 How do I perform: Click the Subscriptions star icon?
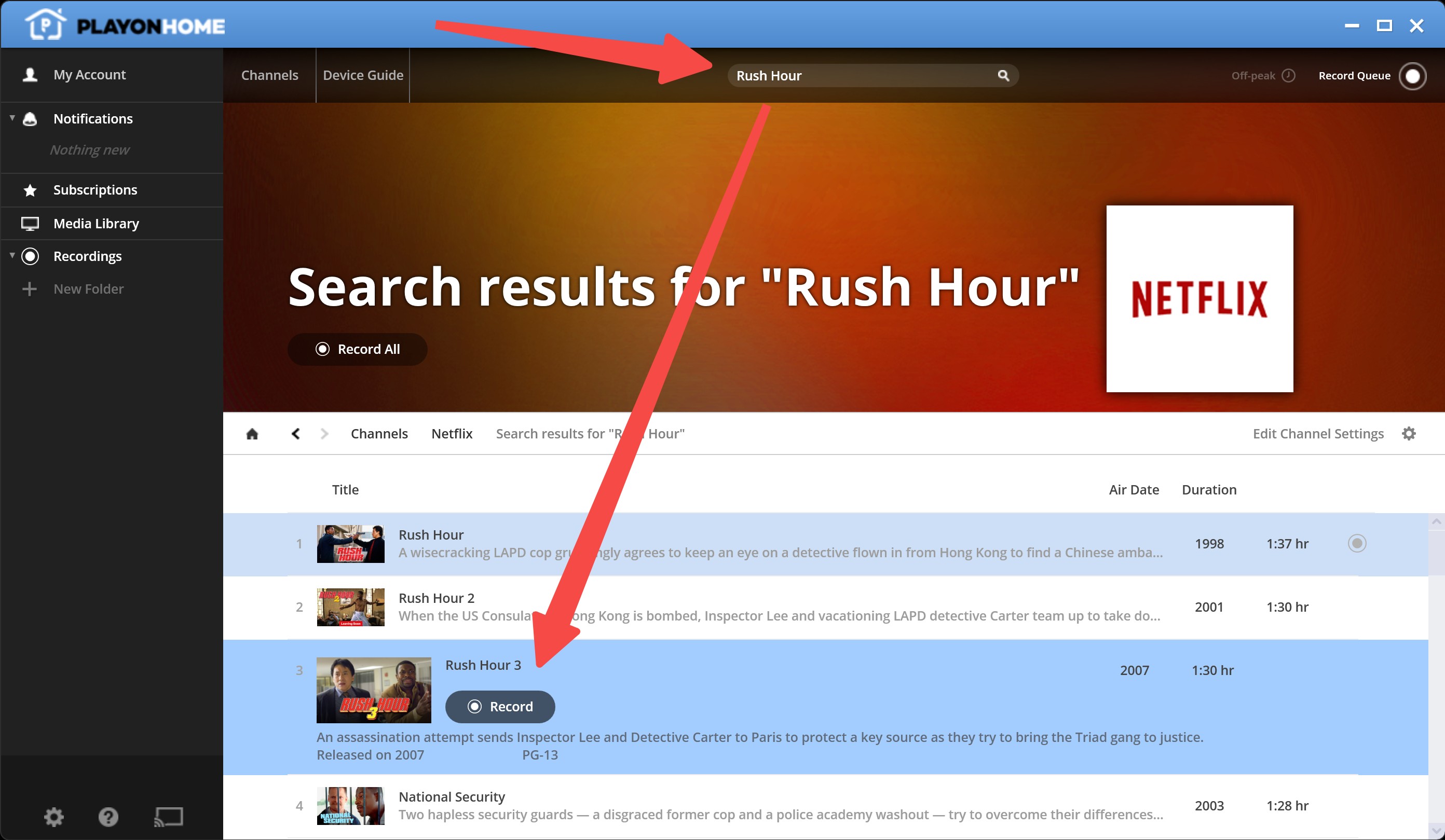coord(30,190)
